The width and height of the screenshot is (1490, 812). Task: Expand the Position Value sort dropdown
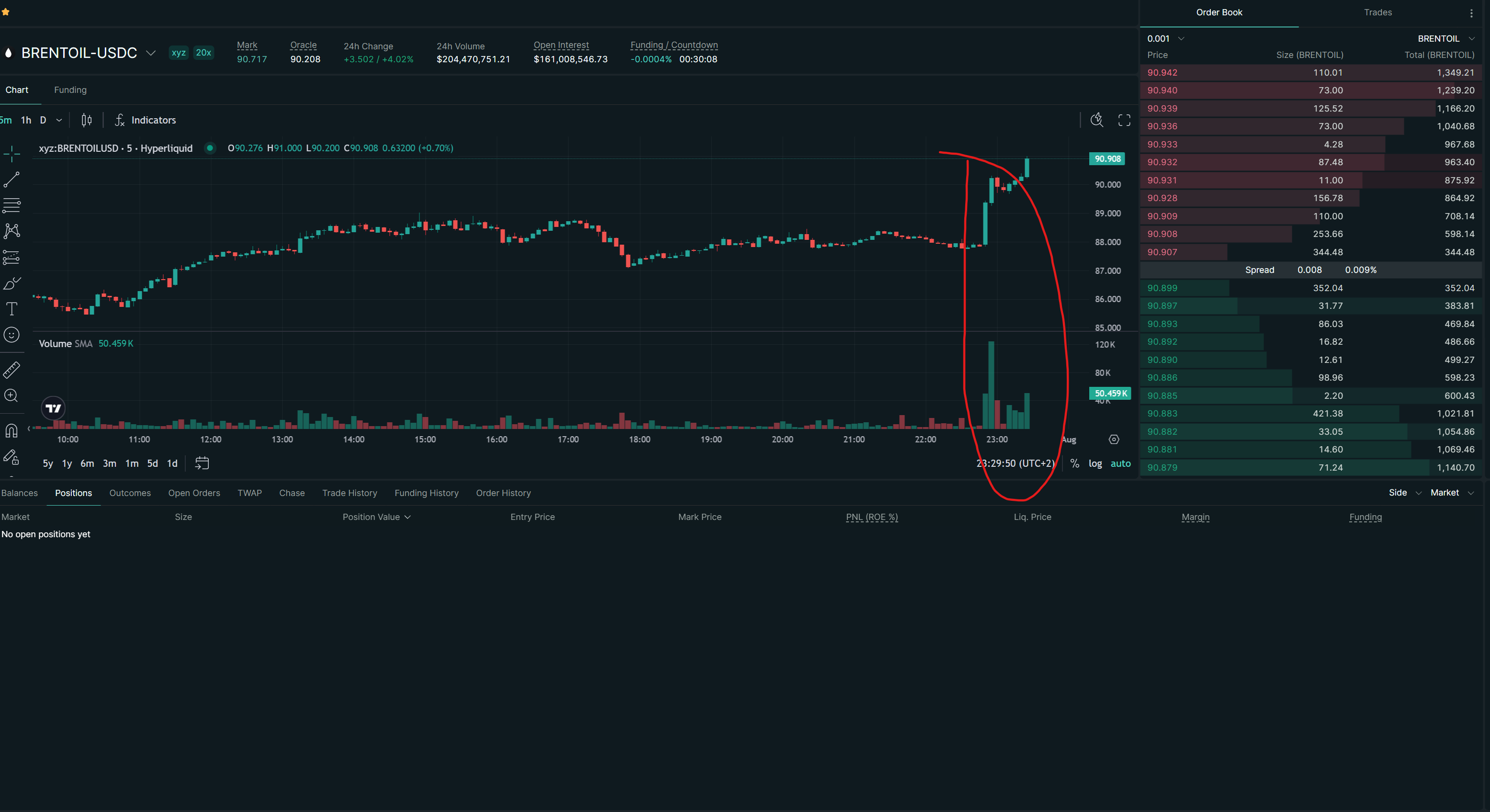pyautogui.click(x=376, y=517)
